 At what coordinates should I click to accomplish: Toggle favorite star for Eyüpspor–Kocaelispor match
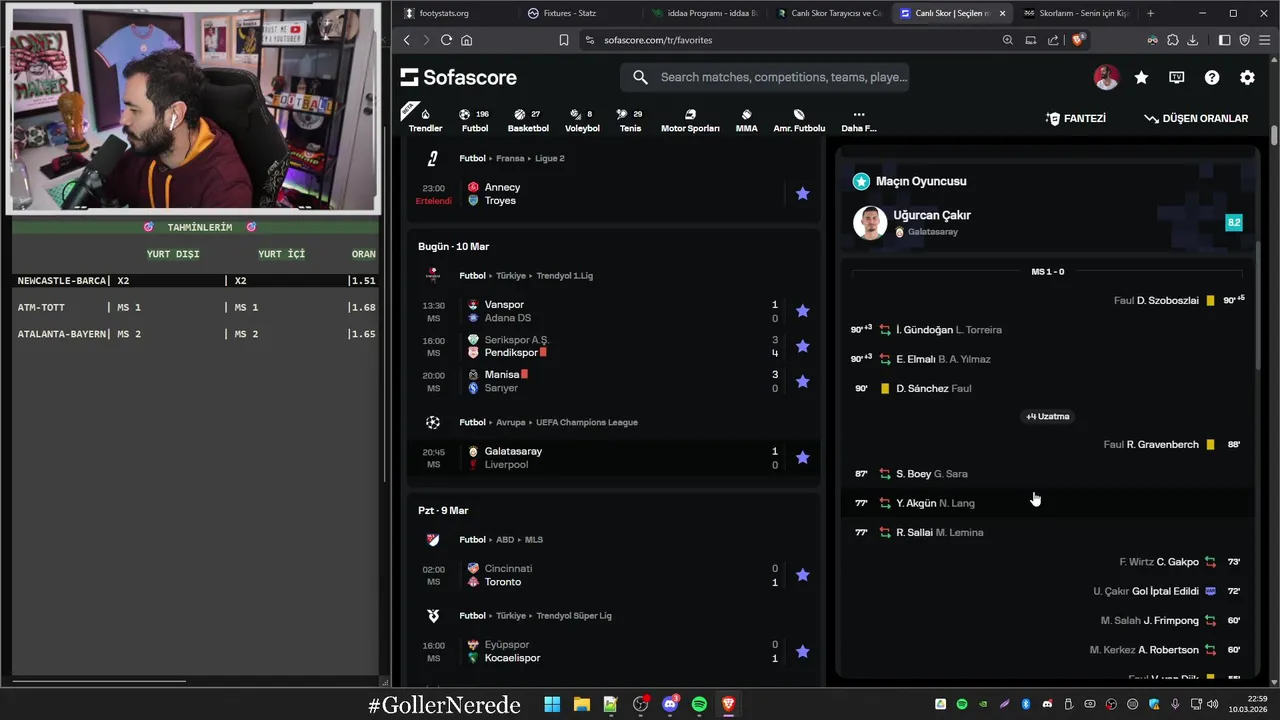tap(802, 652)
